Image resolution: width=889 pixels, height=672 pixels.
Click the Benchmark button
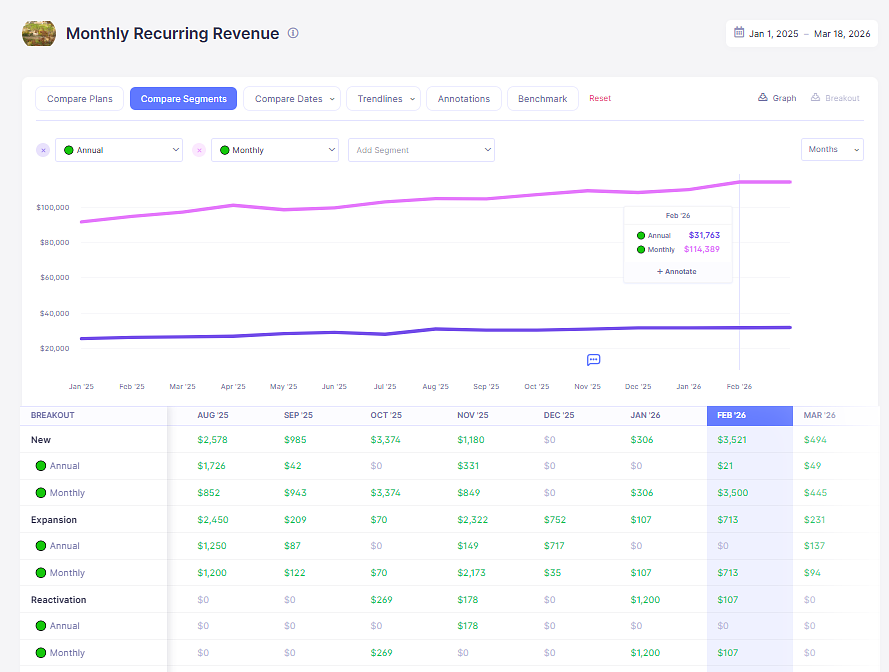[x=542, y=99]
